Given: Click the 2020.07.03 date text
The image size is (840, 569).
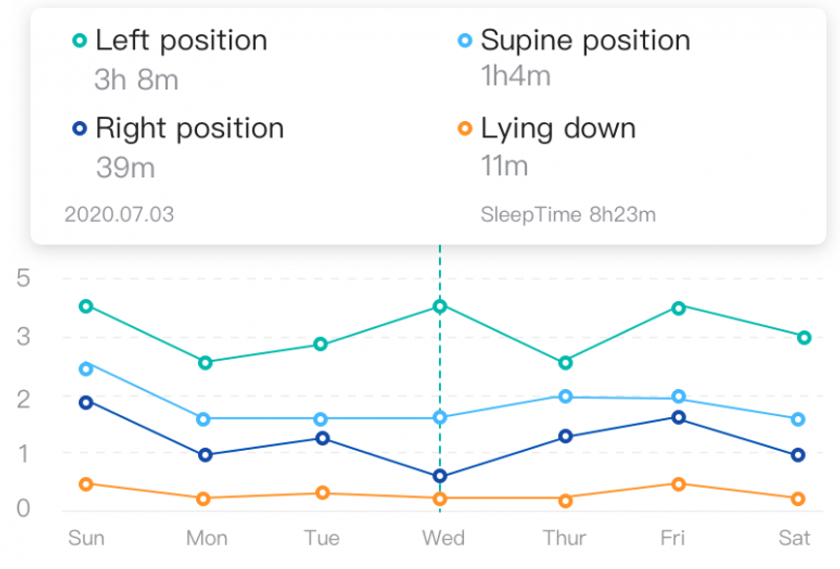Looking at the screenshot, I should (x=119, y=214).
